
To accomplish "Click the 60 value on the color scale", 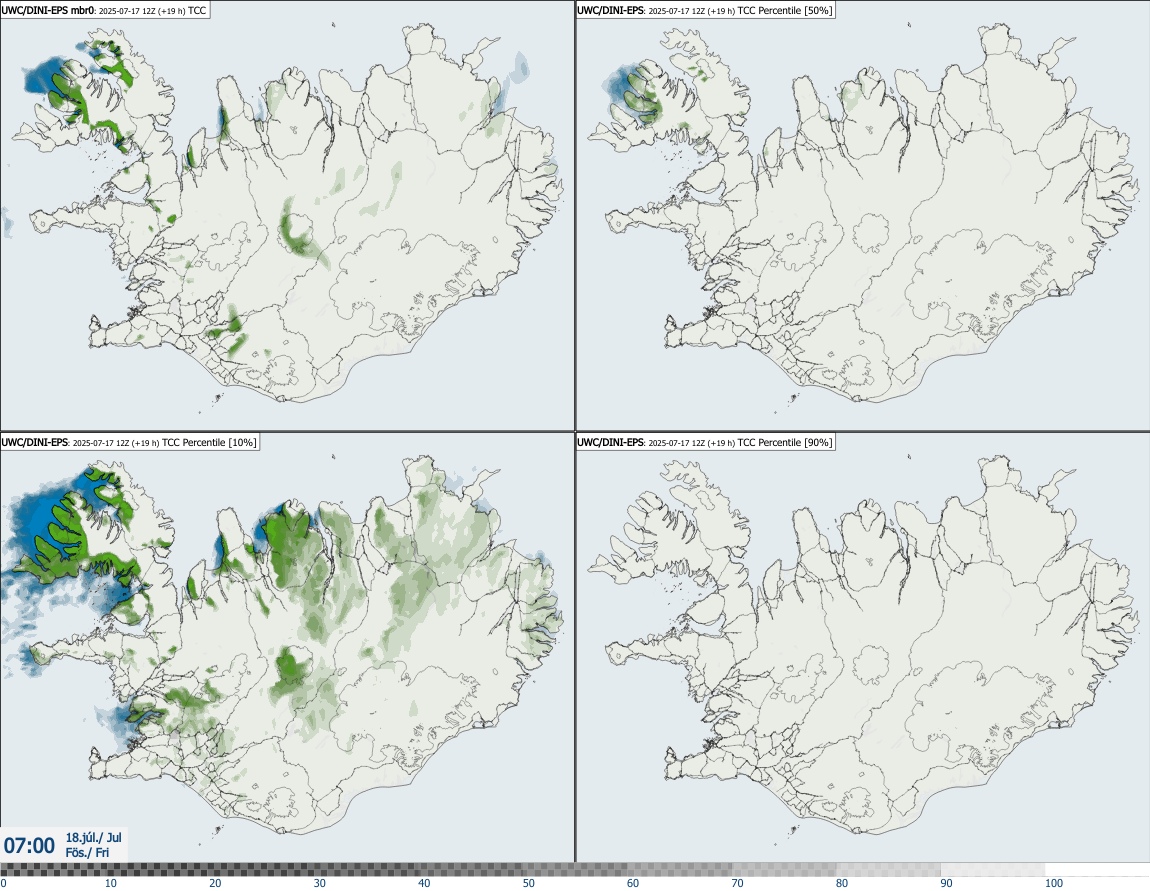I will point(633,883).
